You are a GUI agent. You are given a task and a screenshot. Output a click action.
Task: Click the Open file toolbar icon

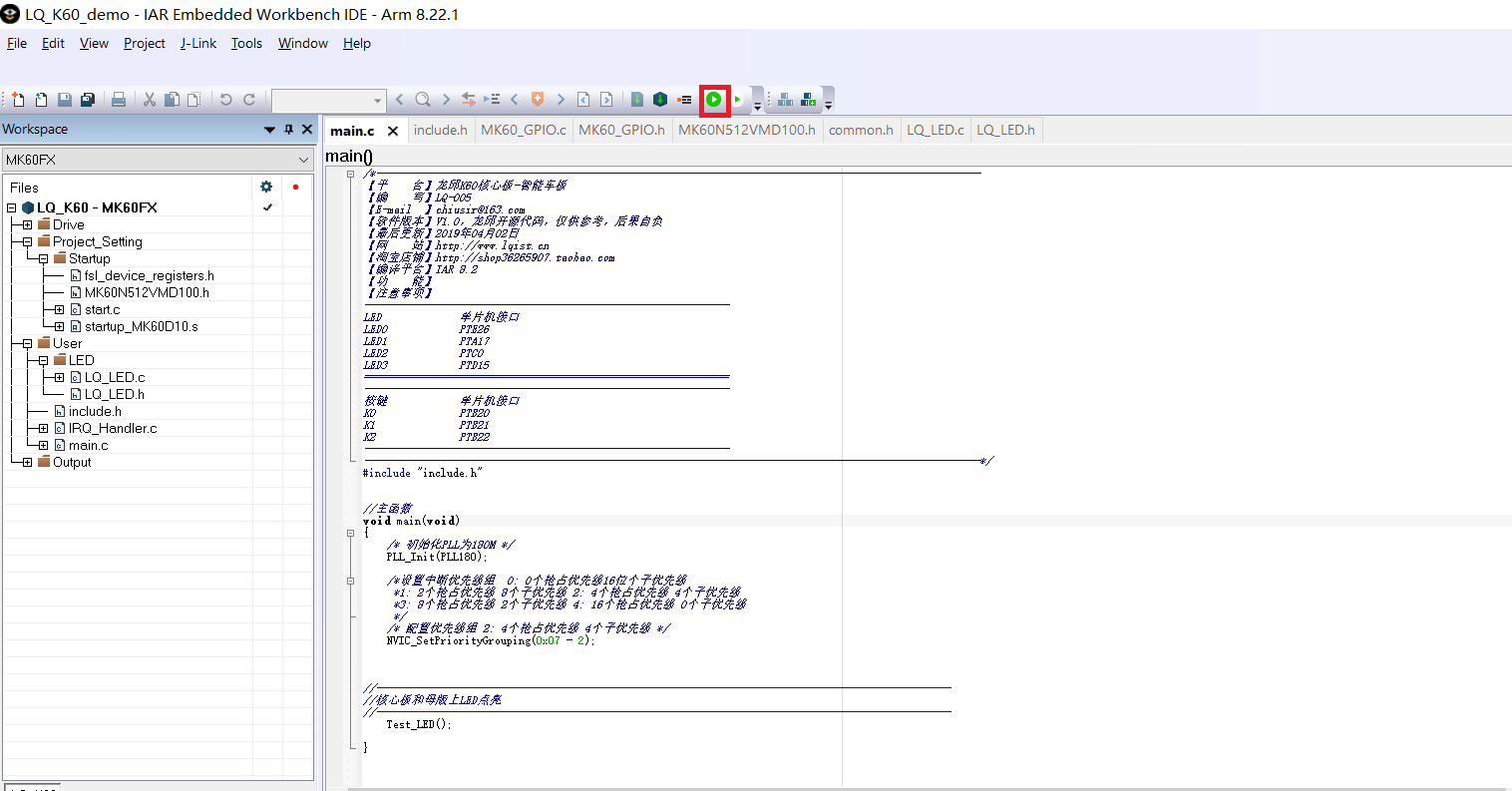(x=41, y=99)
